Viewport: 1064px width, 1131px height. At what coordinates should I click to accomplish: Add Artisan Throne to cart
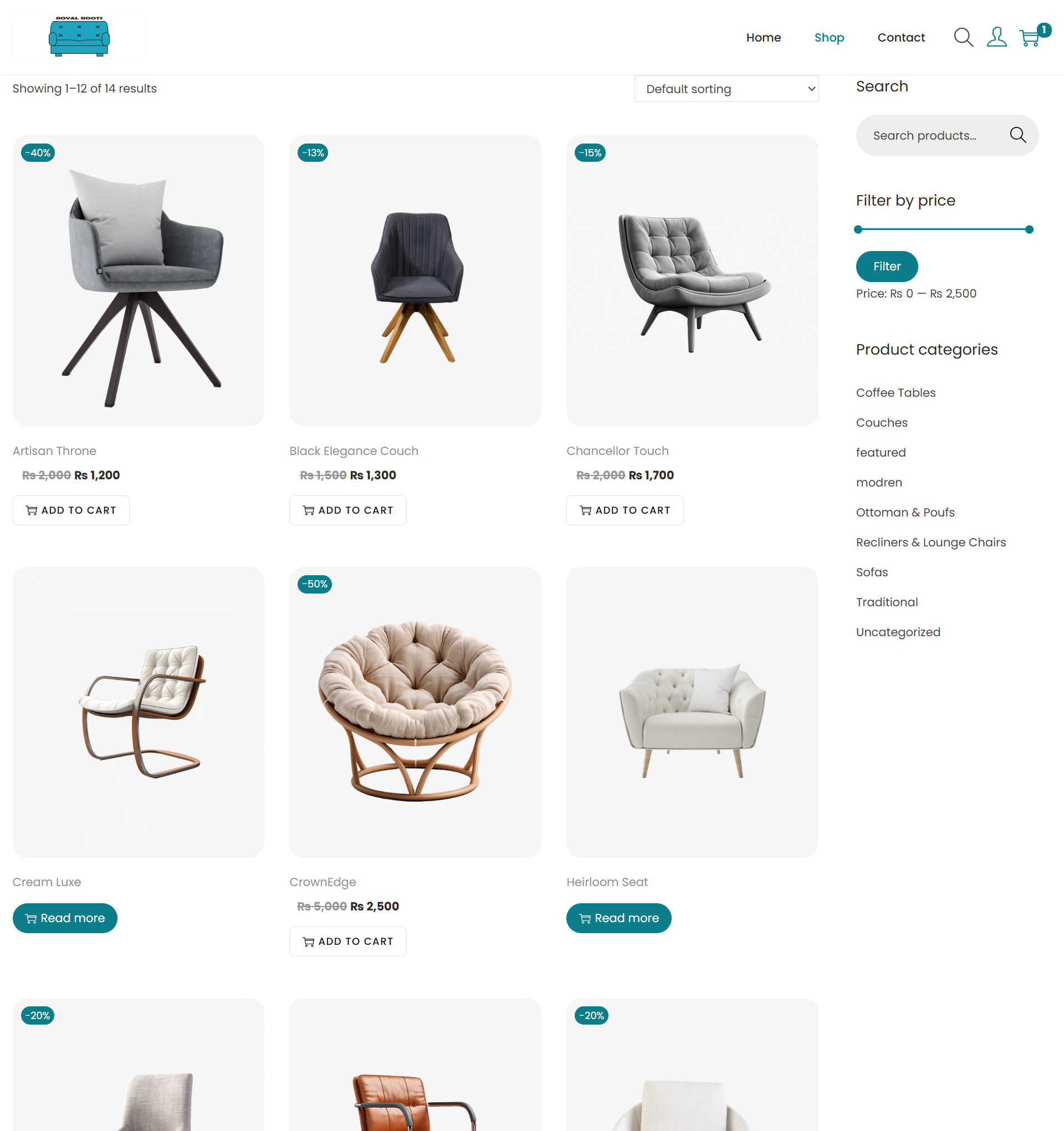[x=71, y=510]
